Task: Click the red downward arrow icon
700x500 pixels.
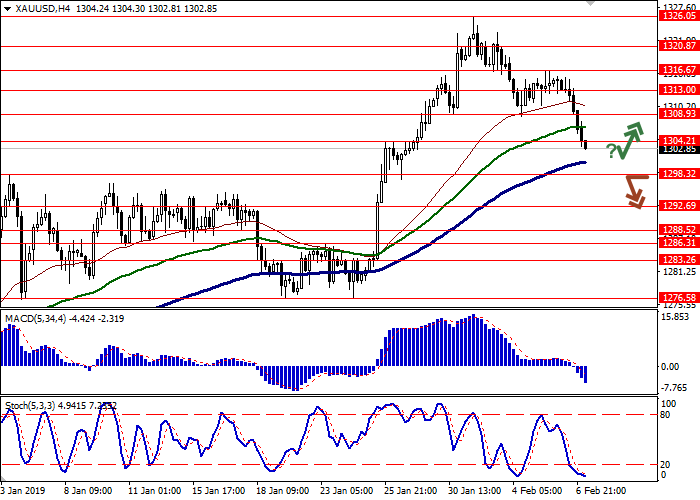Action: (634, 190)
